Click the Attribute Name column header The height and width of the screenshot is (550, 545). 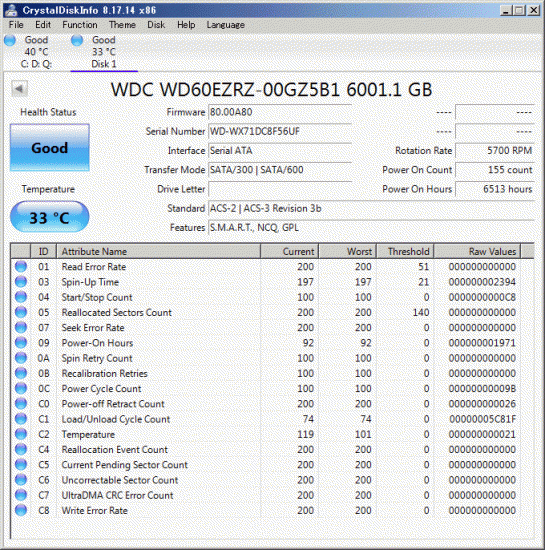[x=159, y=251]
